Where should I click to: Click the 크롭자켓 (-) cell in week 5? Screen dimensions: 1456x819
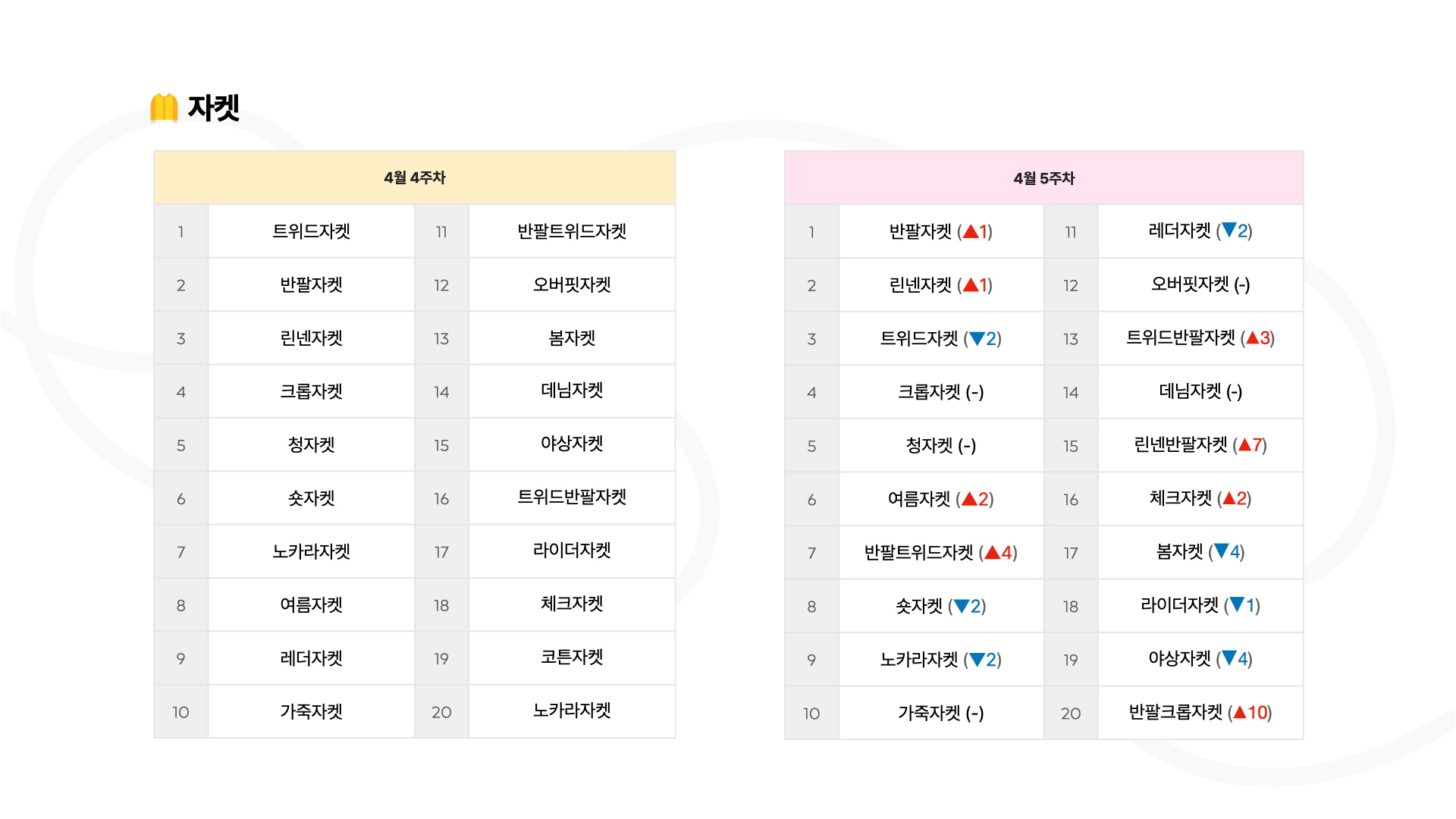tap(941, 392)
